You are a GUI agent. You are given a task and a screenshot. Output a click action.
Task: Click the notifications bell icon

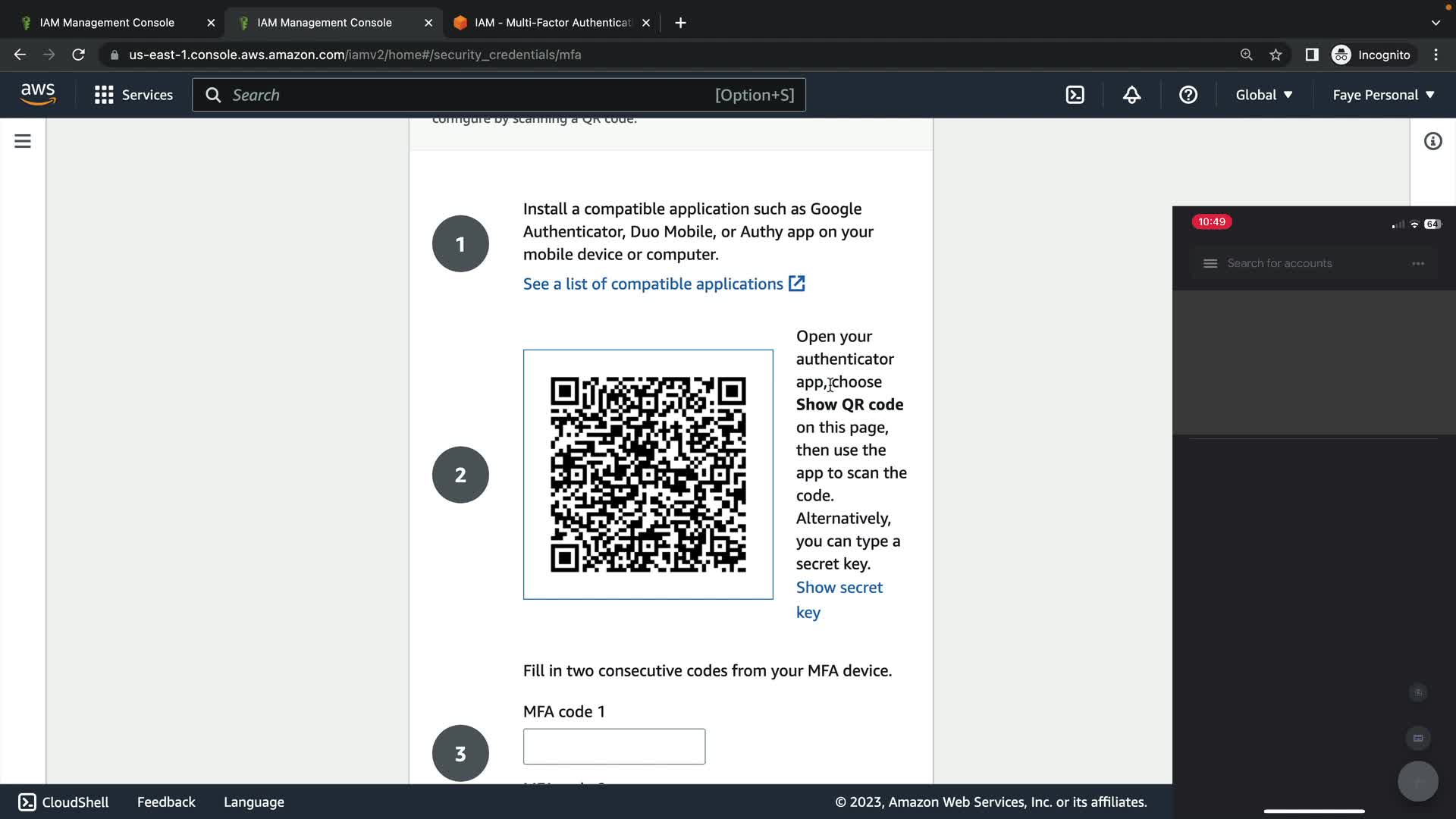[1131, 95]
